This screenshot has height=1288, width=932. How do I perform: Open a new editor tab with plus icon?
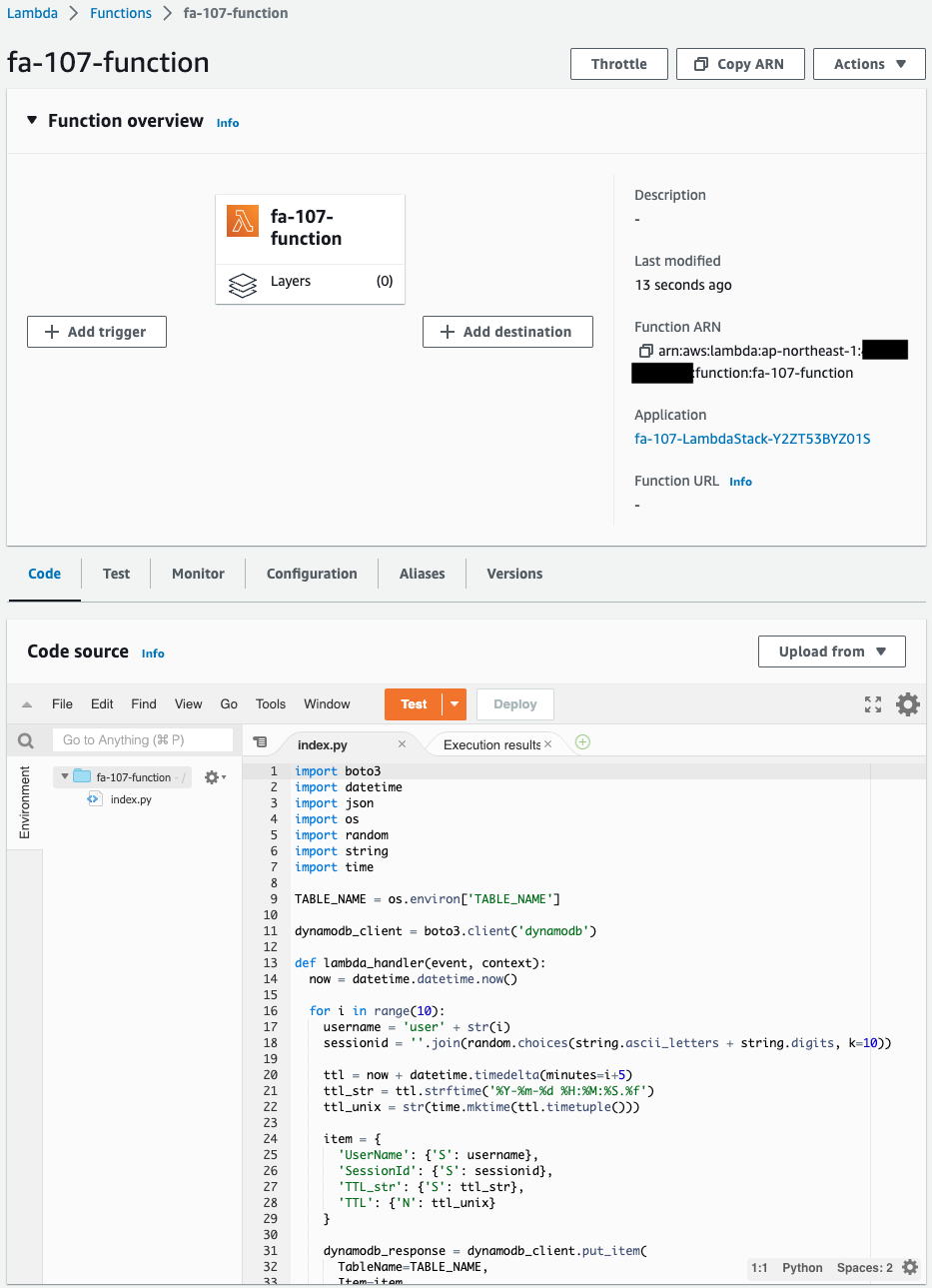[x=583, y=742]
